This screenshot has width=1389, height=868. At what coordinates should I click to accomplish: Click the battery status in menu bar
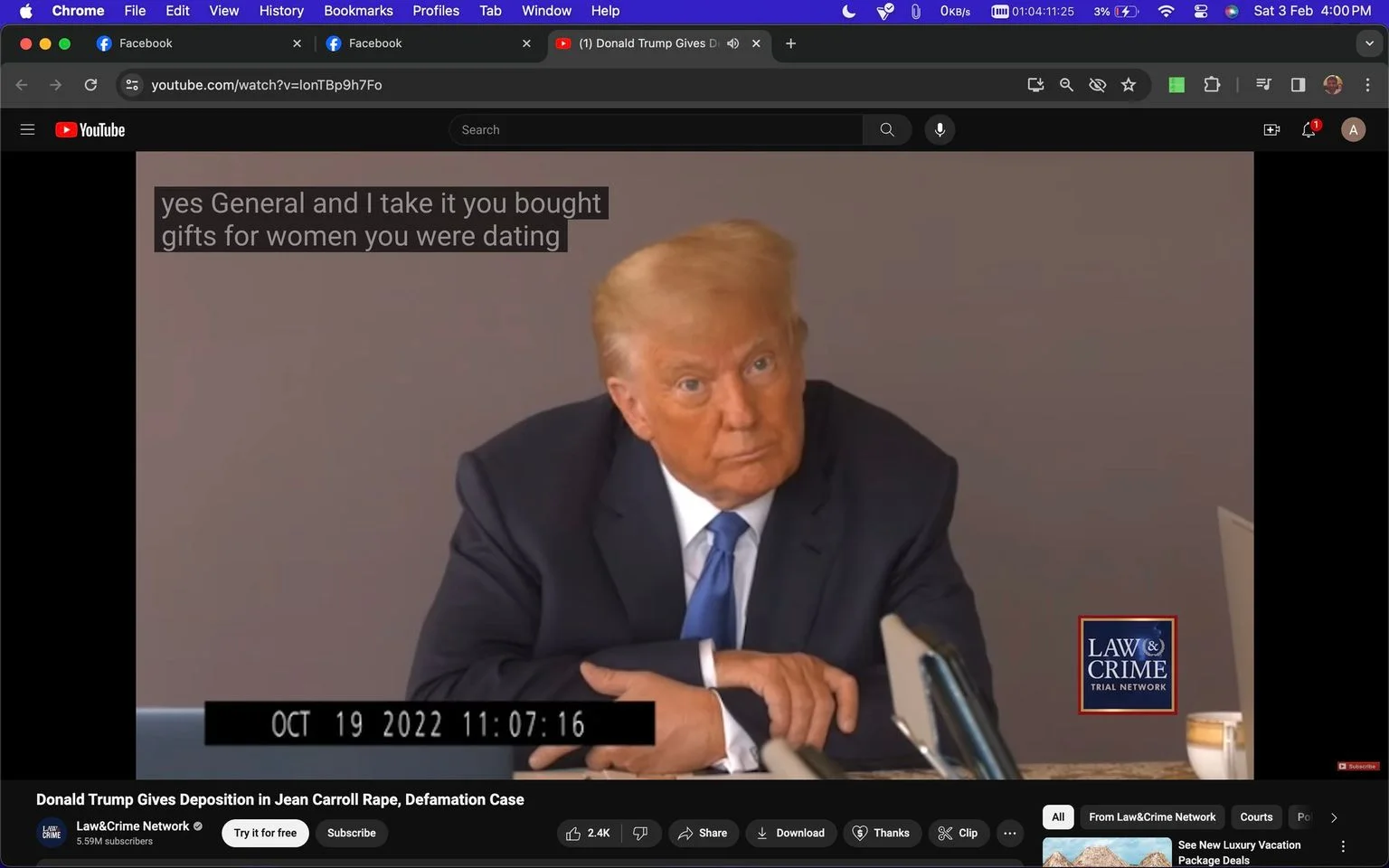(x=1117, y=11)
